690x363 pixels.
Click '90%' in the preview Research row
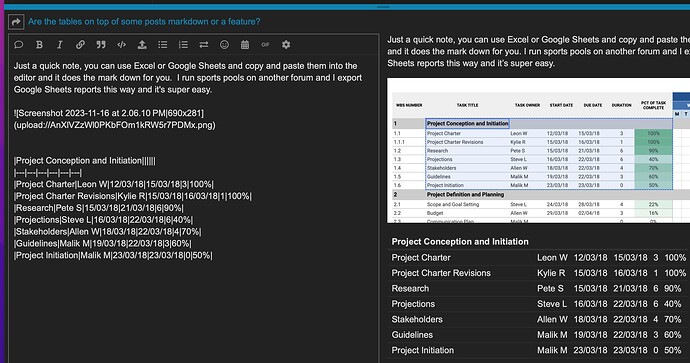673,289
